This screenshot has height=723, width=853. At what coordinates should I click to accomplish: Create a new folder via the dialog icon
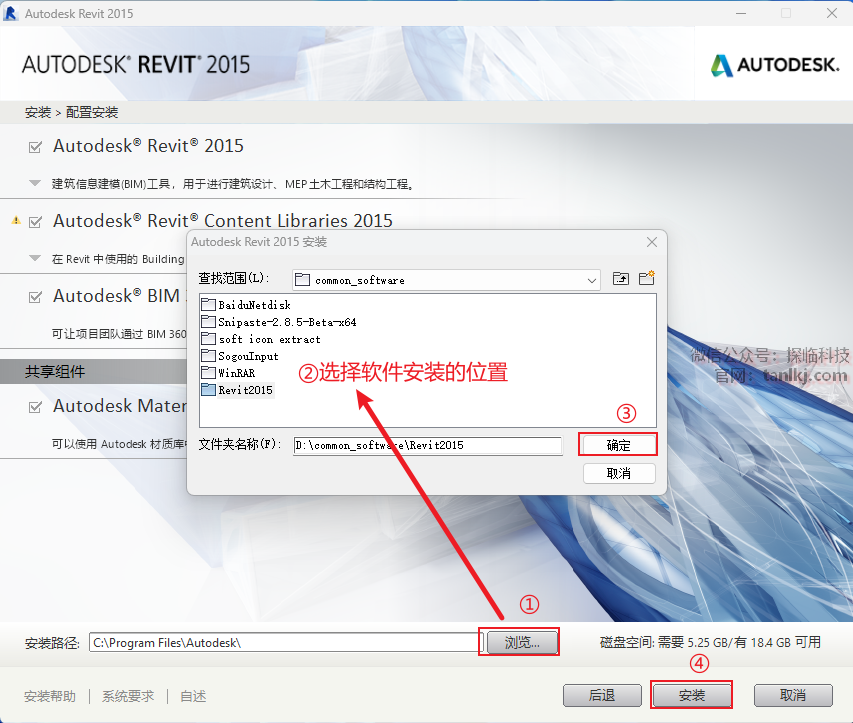(x=647, y=278)
